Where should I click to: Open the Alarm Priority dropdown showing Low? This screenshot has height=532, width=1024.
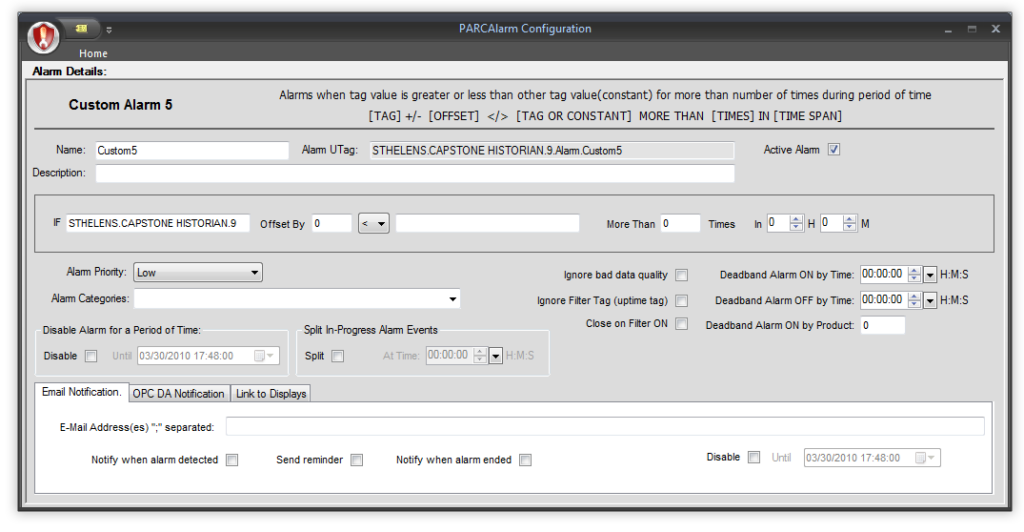click(x=198, y=272)
